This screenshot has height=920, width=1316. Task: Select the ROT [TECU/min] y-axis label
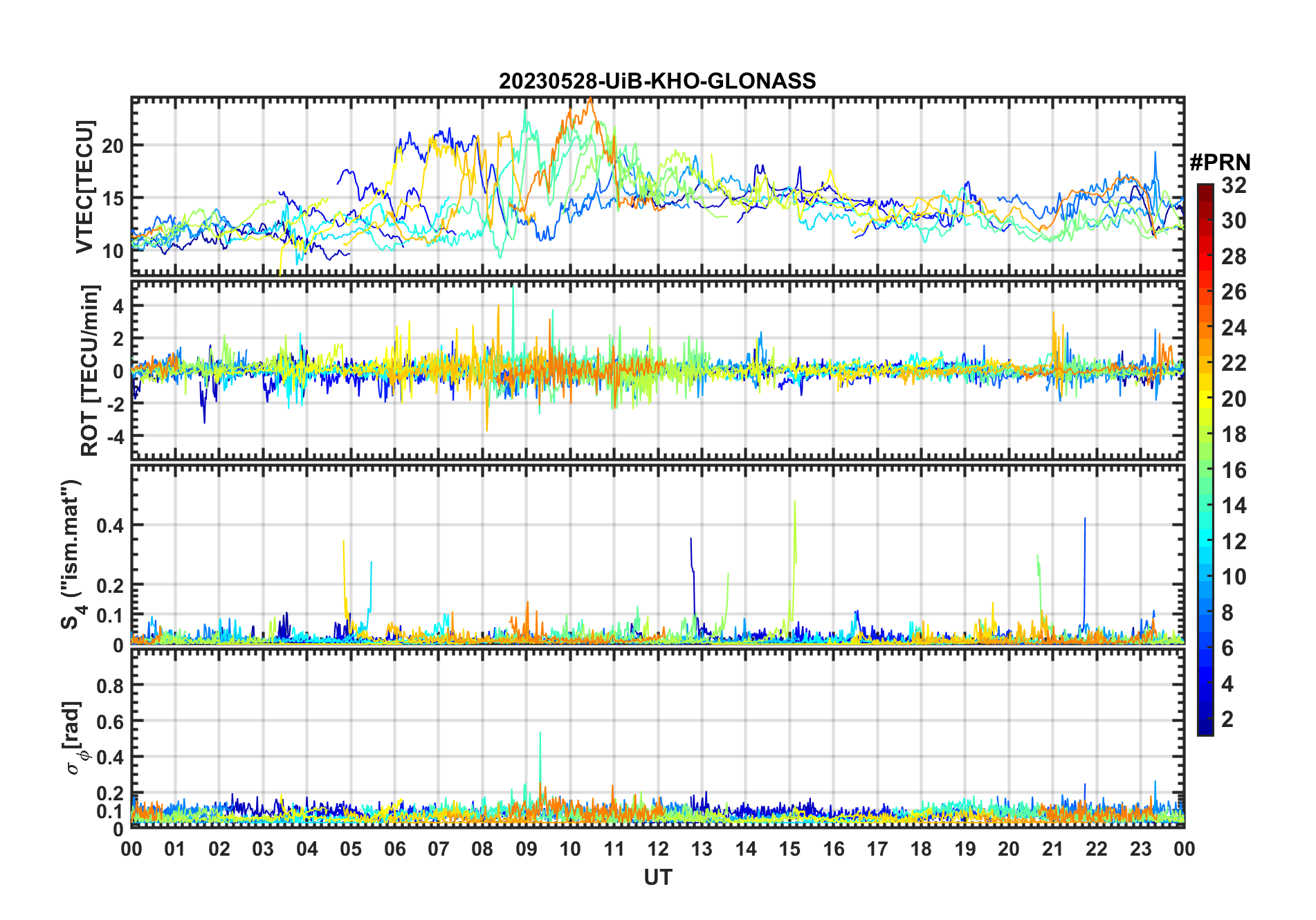click(x=90, y=370)
